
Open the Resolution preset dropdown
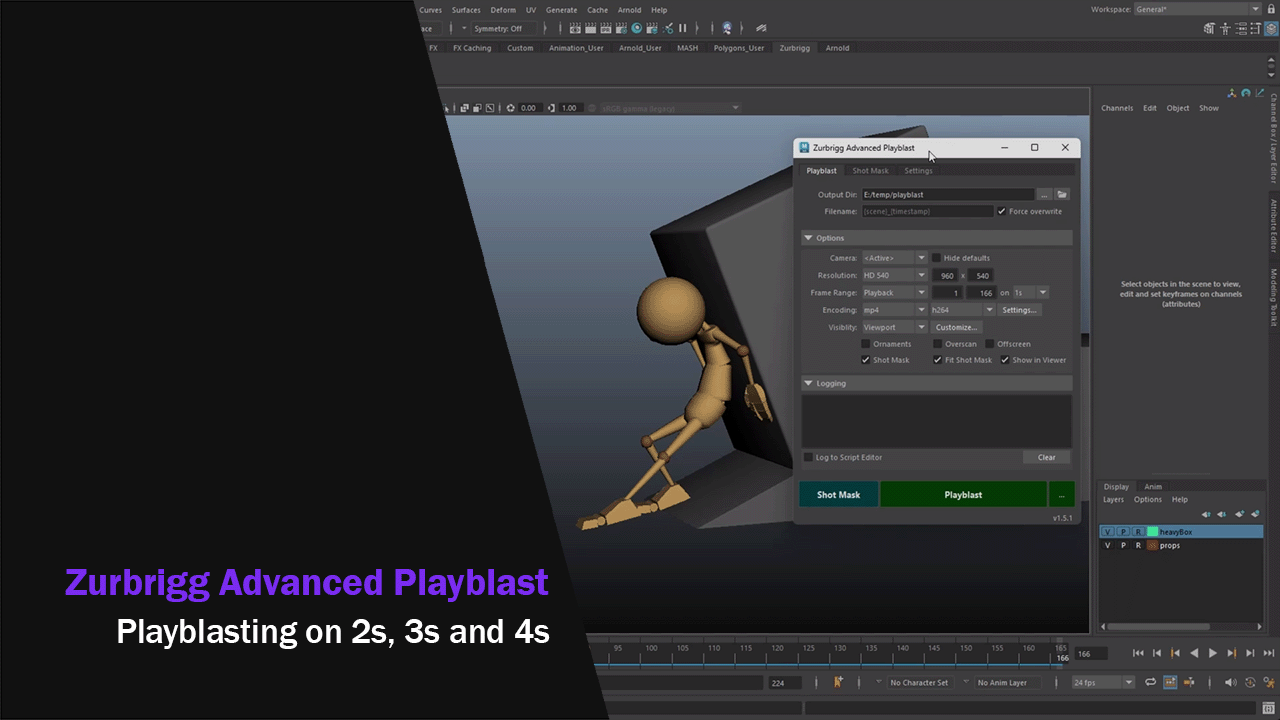click(x=895, y=275)
